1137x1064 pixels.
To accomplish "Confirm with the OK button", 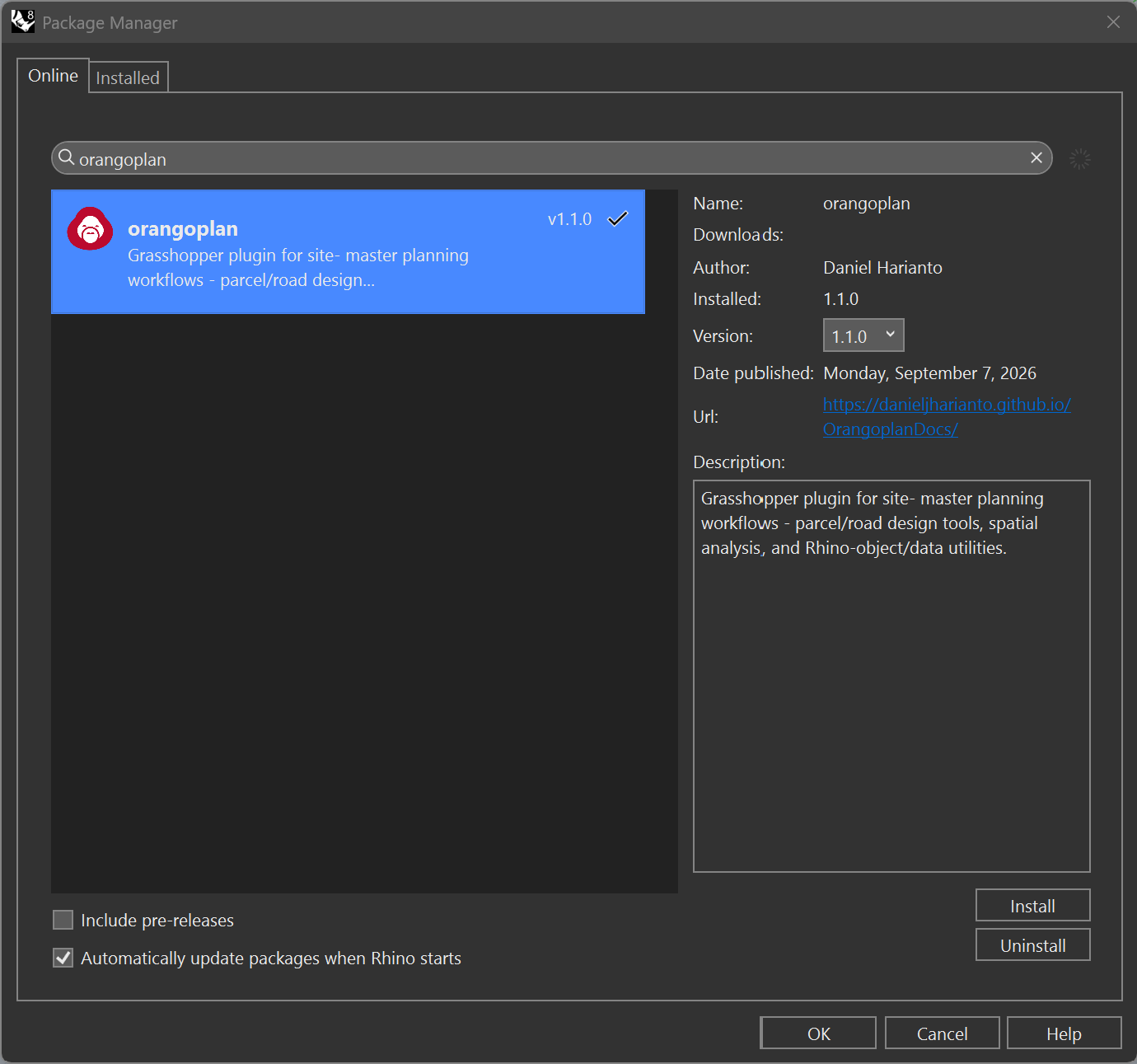I will point(818,1034).
